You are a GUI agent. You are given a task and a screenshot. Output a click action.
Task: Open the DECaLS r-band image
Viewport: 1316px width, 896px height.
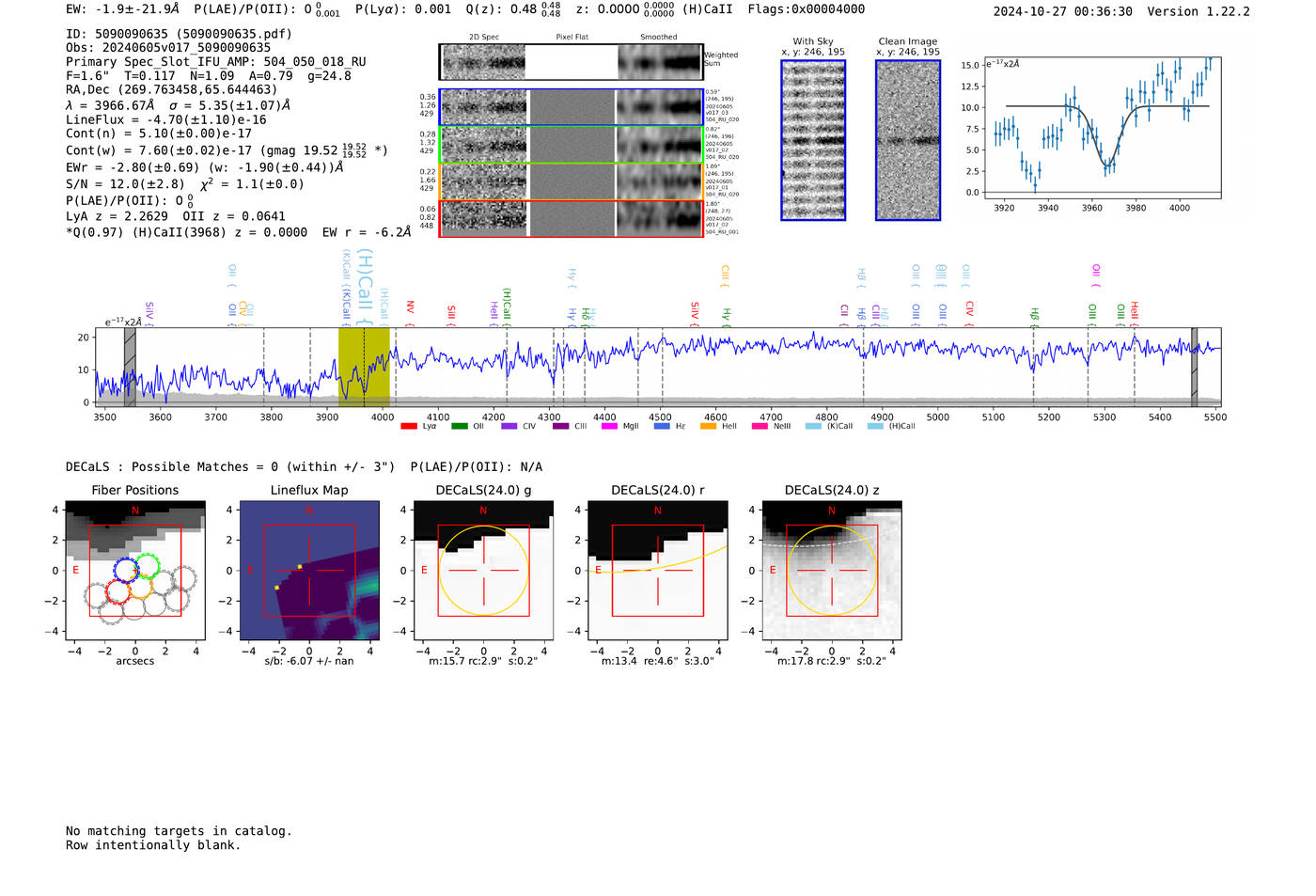pos(657,571)
